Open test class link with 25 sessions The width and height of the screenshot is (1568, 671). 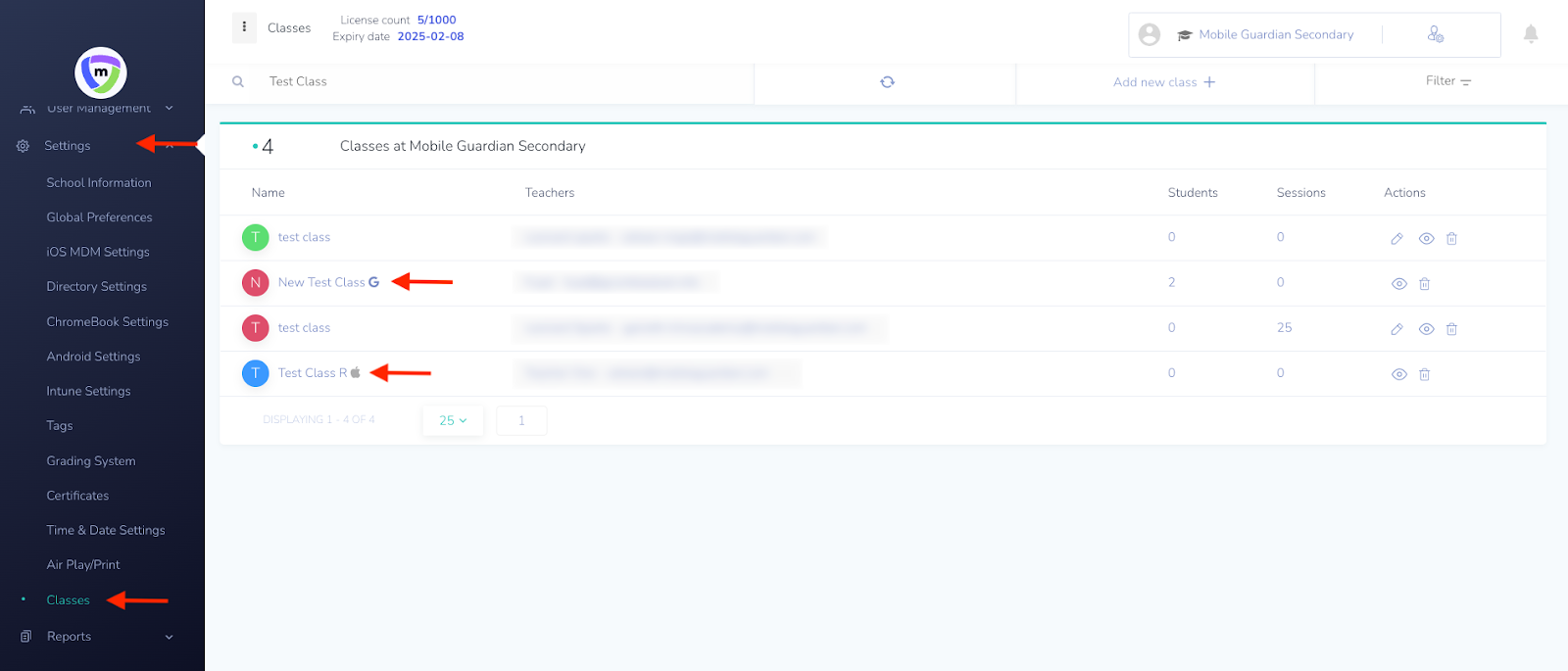coord(304,328)
